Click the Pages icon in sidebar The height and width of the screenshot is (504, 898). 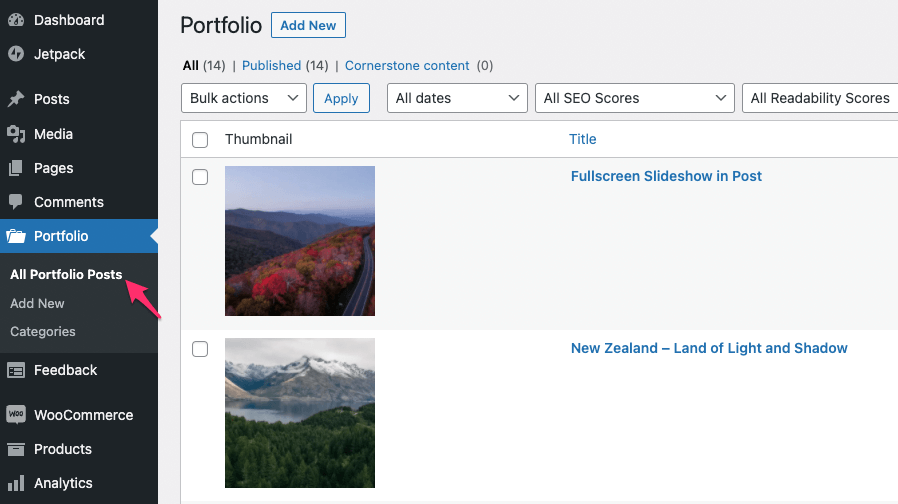16,168
